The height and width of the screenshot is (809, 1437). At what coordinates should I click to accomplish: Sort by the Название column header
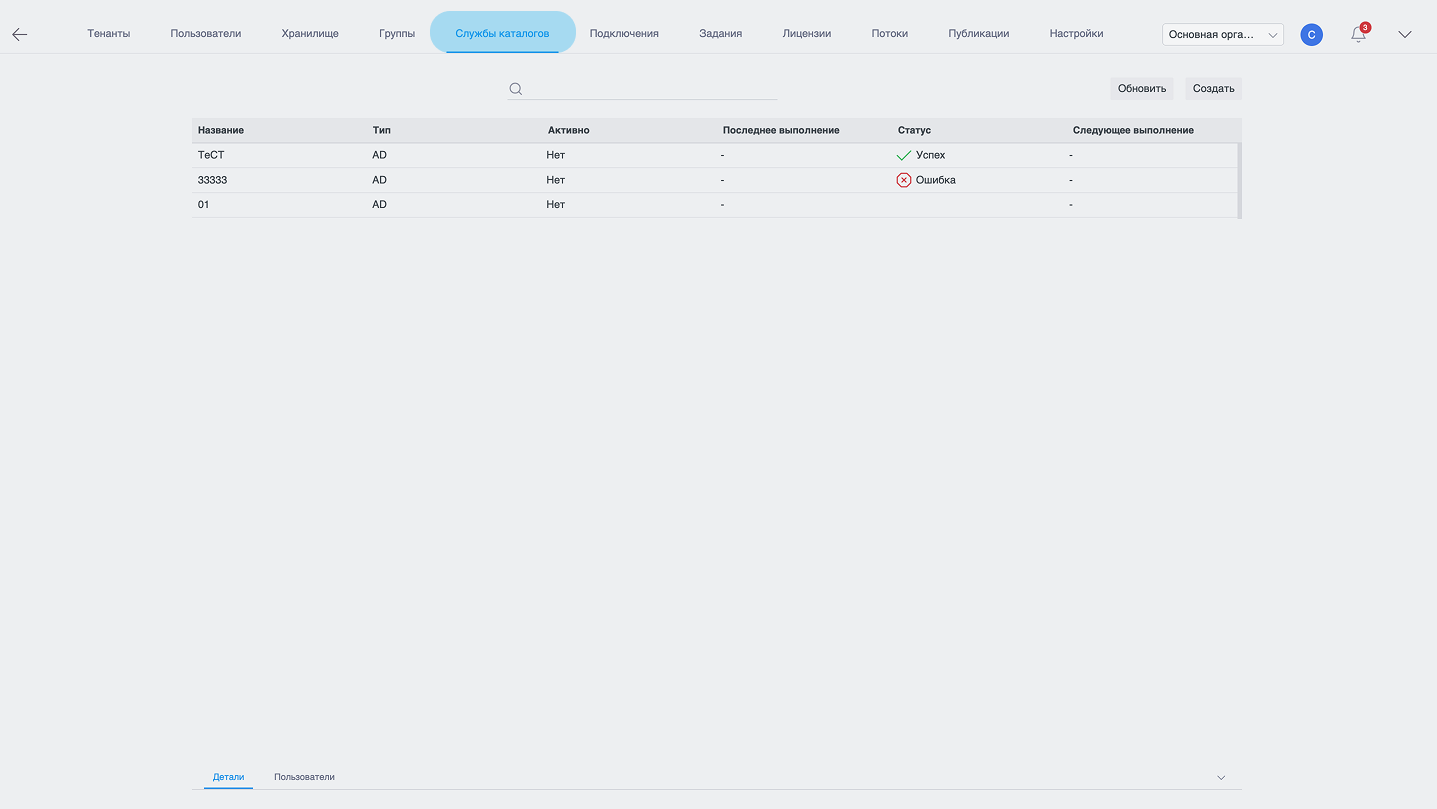pos(221,130)
